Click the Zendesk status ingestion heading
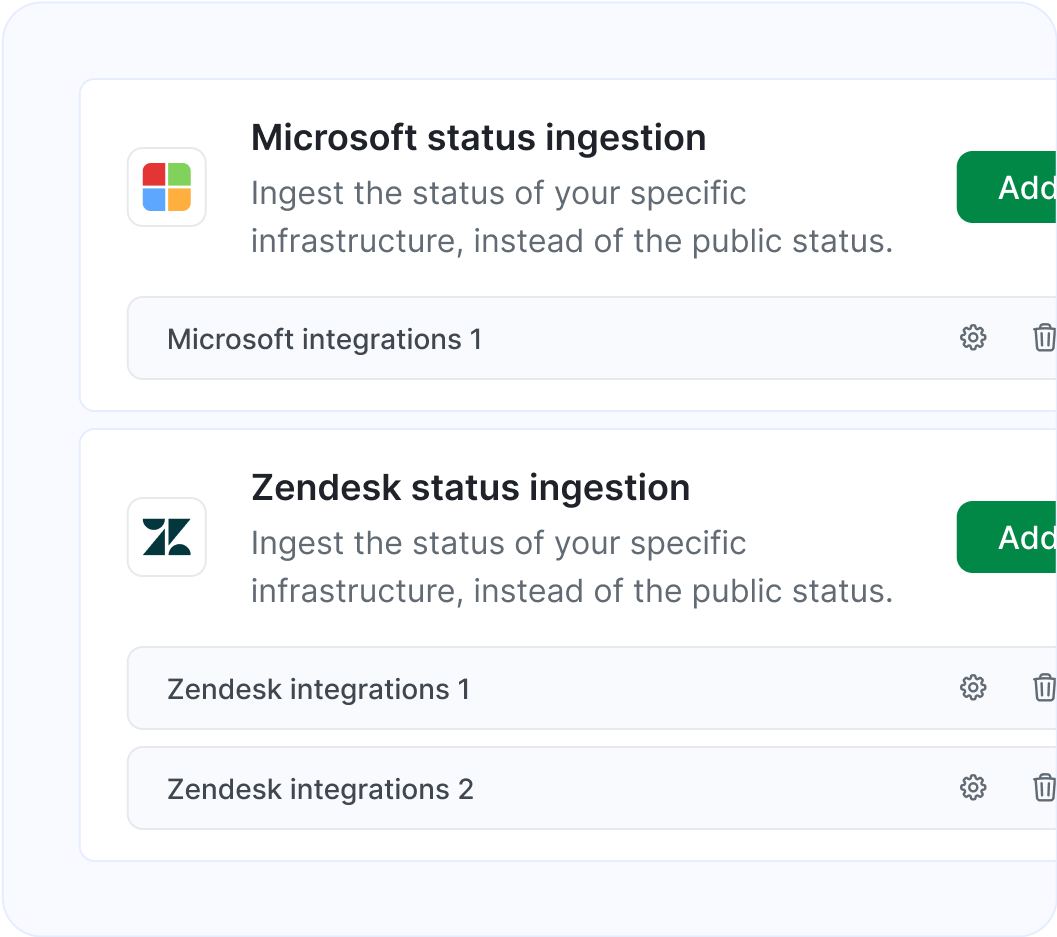 pyautogui.click(x=470, y=487)
